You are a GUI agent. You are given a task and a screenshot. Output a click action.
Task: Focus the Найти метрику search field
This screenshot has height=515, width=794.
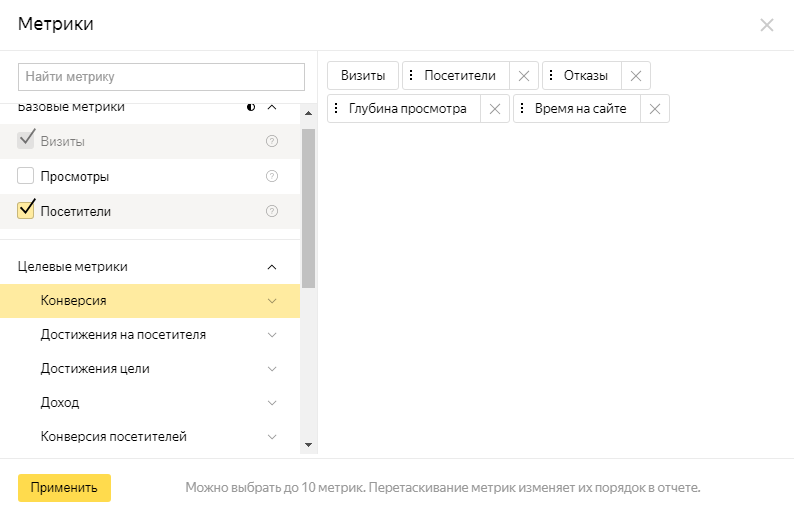pos(161,77)
